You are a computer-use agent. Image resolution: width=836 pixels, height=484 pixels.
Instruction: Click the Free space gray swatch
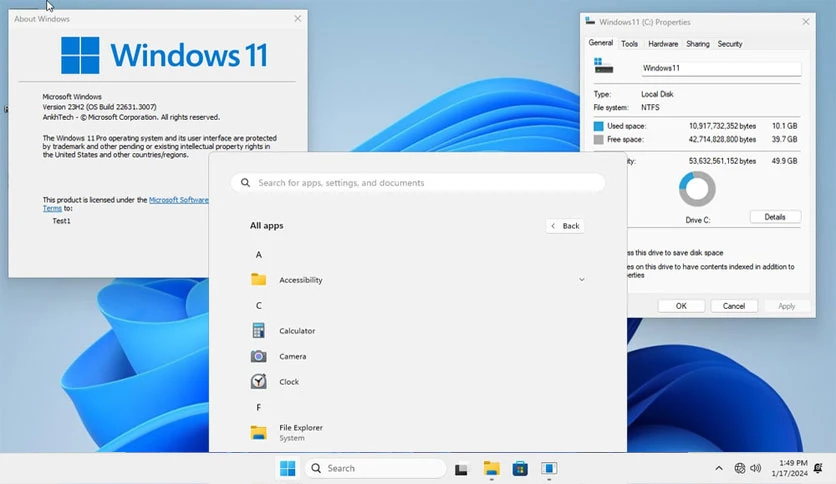click(598, 140)
